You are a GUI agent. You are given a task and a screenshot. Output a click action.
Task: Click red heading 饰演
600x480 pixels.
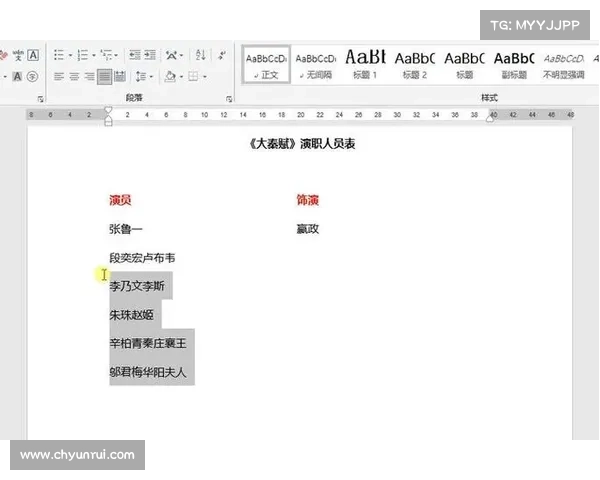308,200
